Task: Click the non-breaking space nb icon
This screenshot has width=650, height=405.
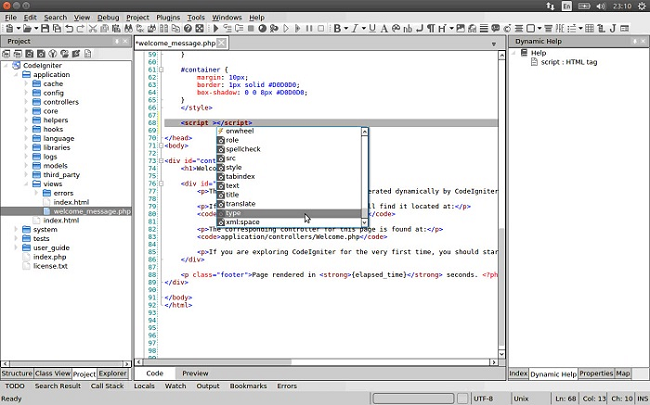Action: [x=407, y=29]
